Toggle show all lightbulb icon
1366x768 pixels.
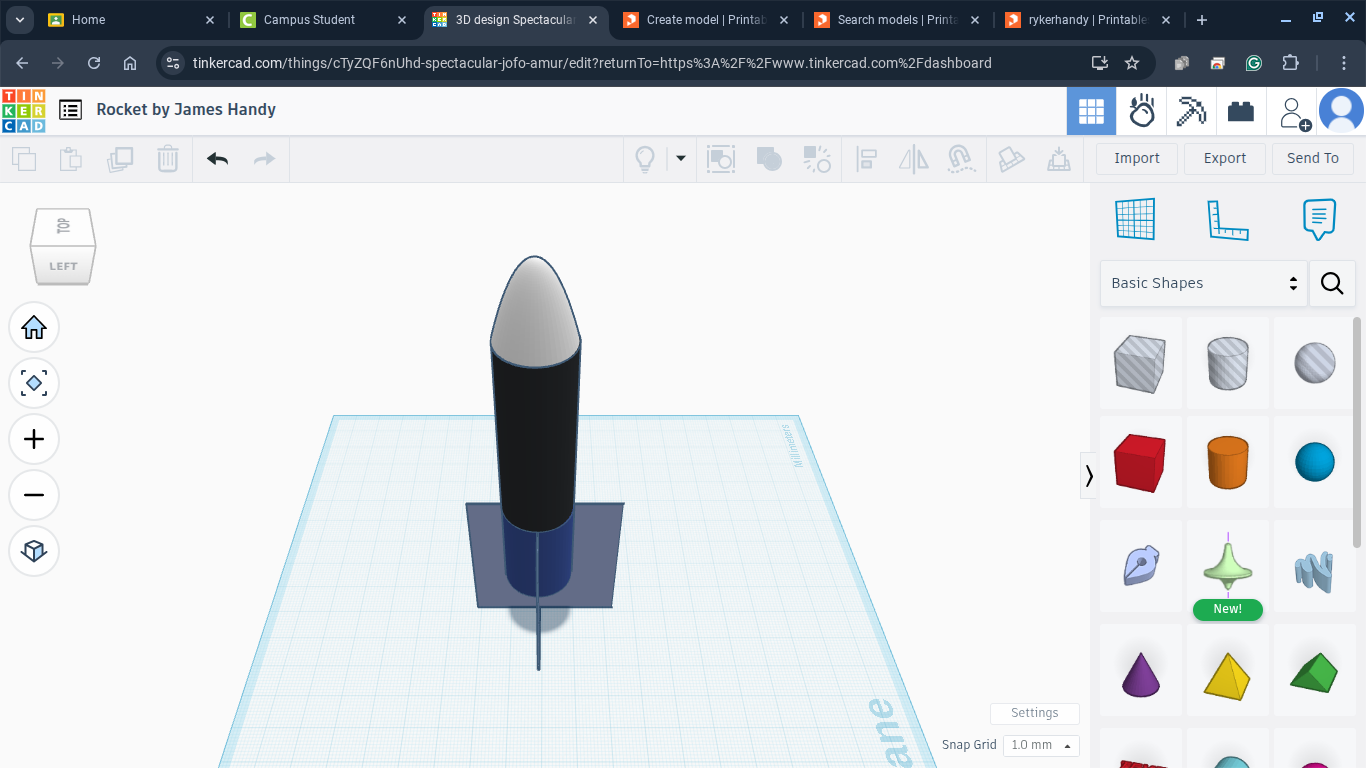click(646, 159)
